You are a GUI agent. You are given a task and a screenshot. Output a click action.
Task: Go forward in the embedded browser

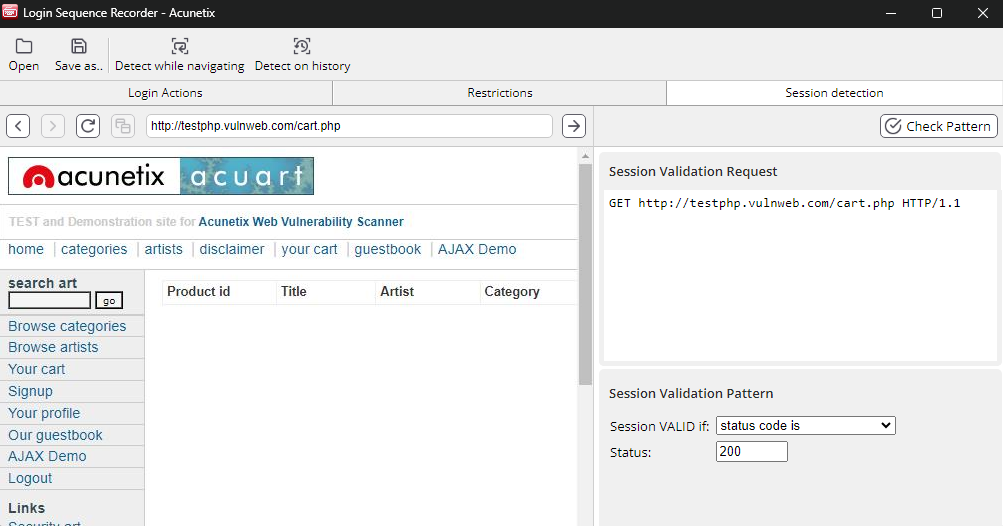53,126
